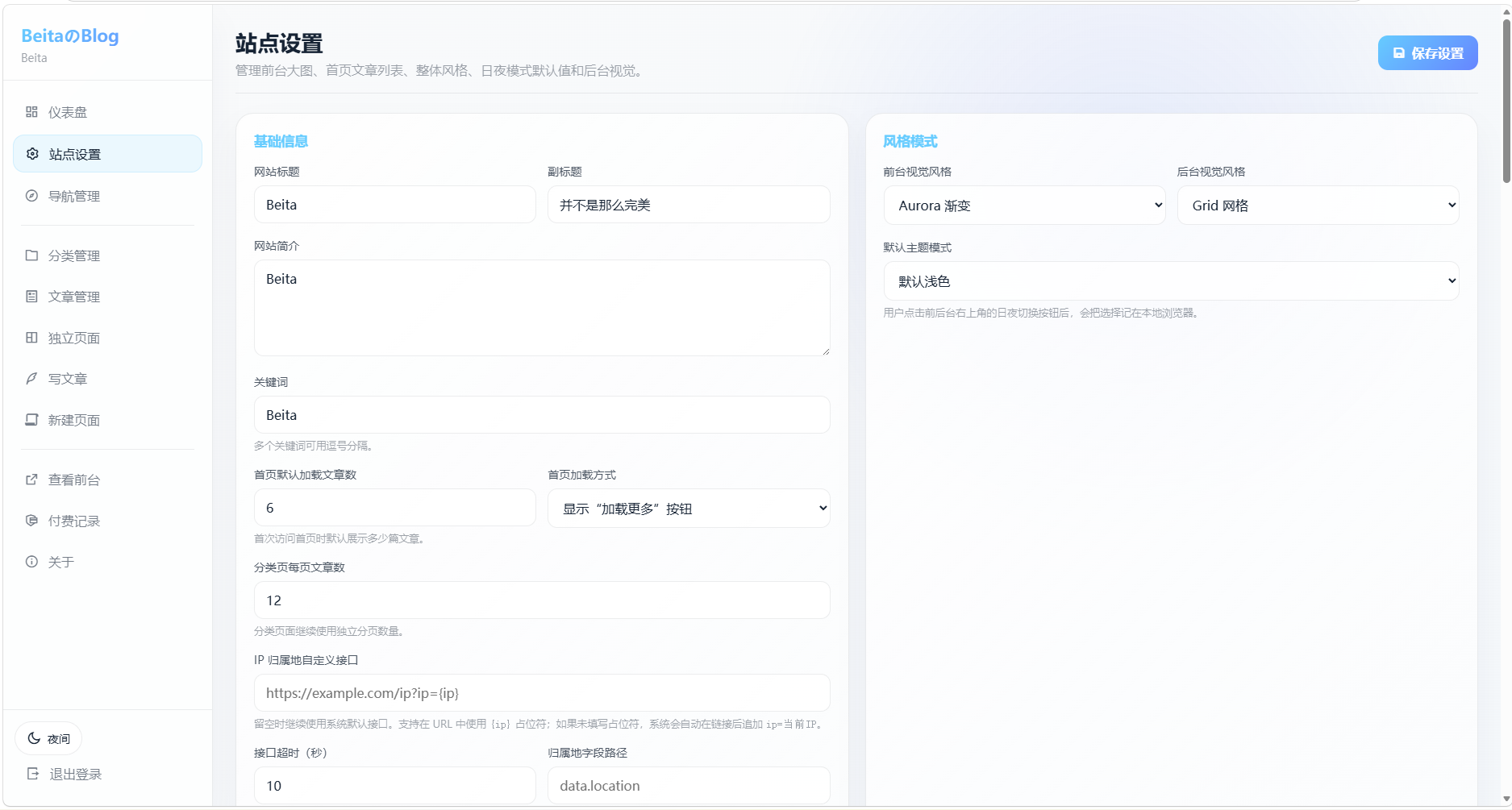Click the feather icon for 写文章
1512x810 pixels.
coord(31,379)
